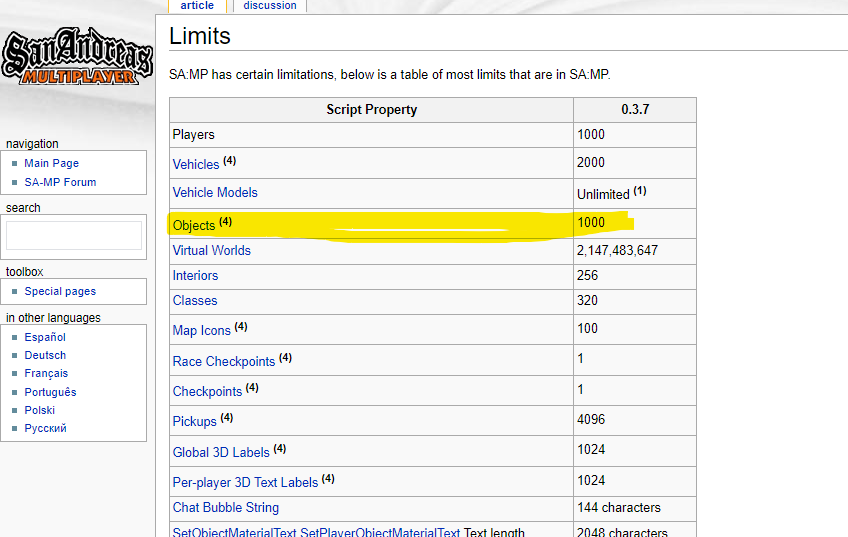This screenshot has height=537, width=848.
Task: Click the Script Property column header
Action: pyautogui.click(x=372, y=110)
